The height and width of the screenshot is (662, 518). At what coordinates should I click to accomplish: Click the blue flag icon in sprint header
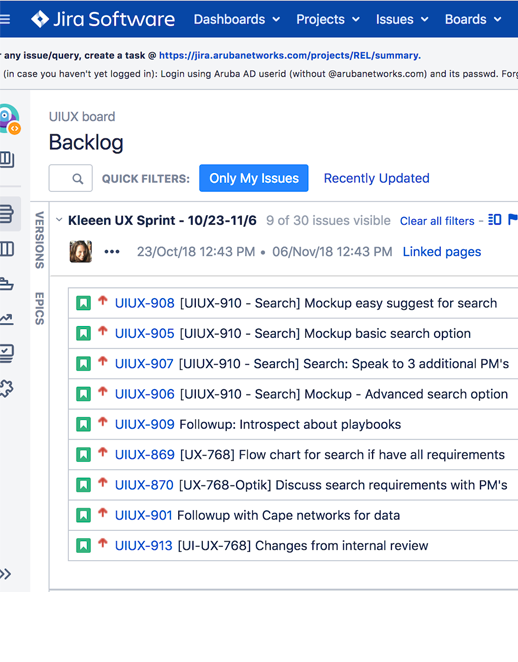[513, 220]
